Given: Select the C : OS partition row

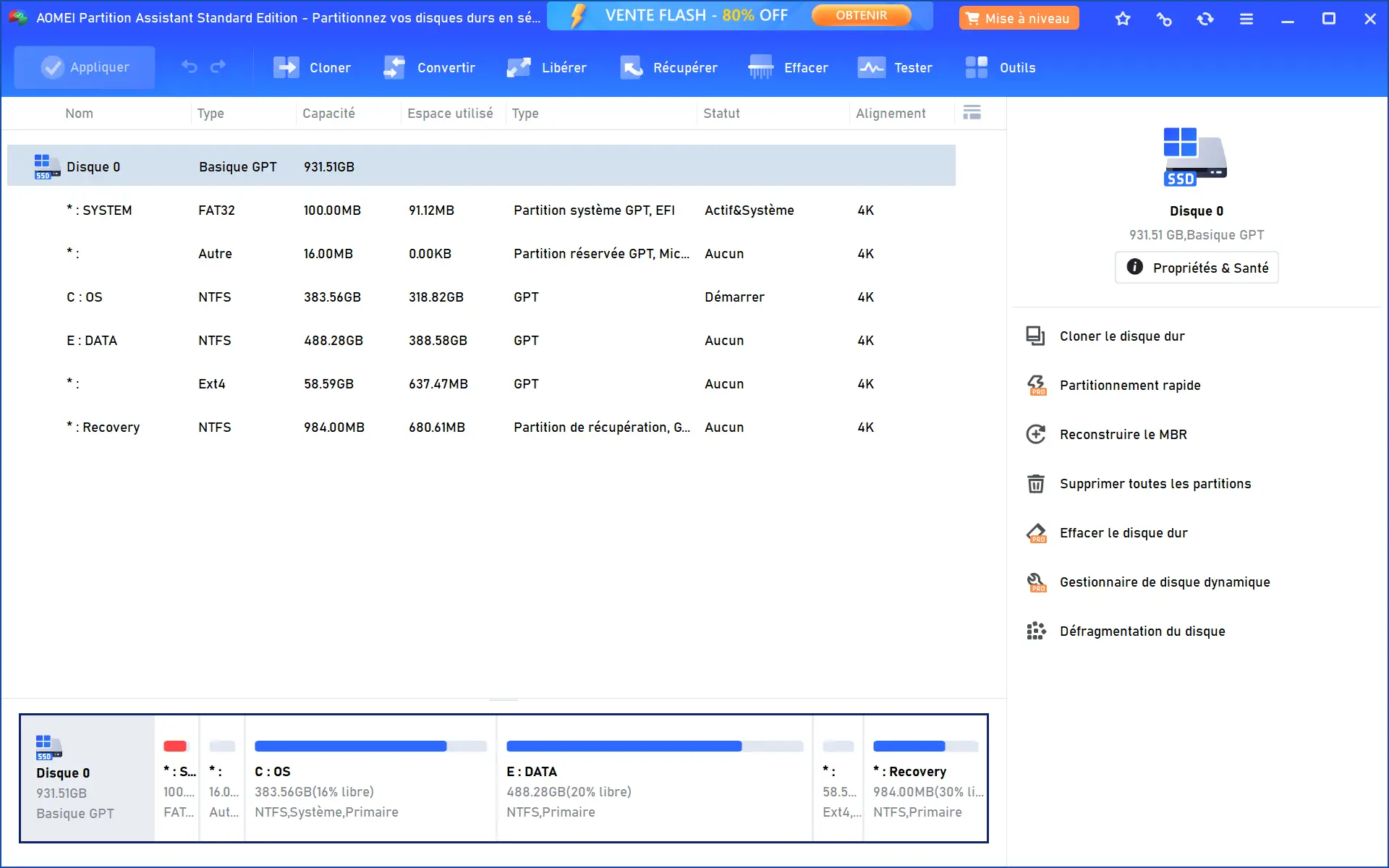Looking at the screenshot, I should [x=481, y=297].
